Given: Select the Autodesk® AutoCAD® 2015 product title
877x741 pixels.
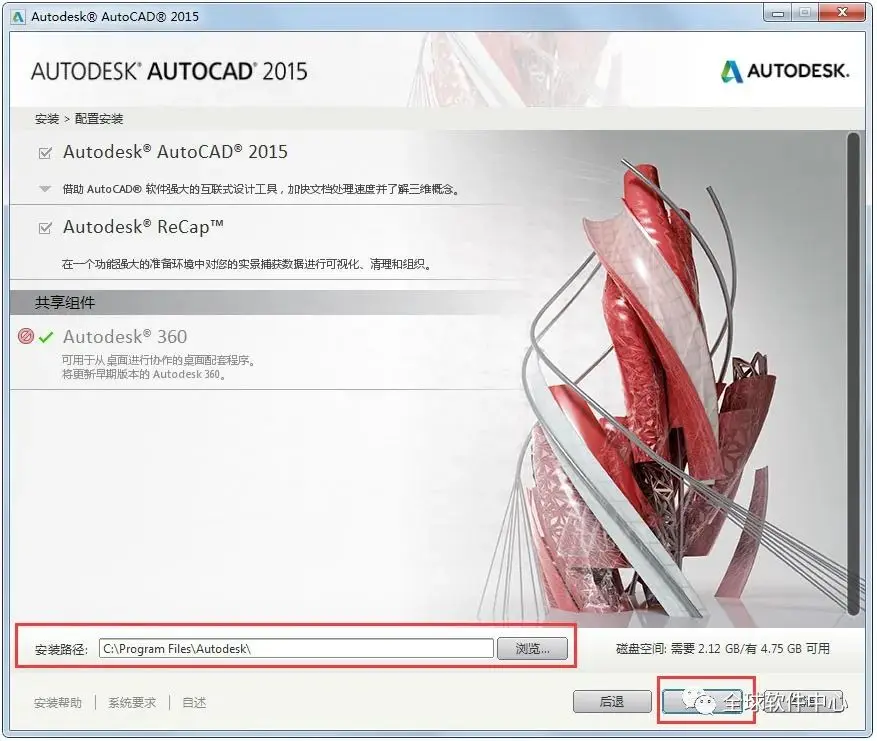Looking at the screenshot, I should point(175,152).
